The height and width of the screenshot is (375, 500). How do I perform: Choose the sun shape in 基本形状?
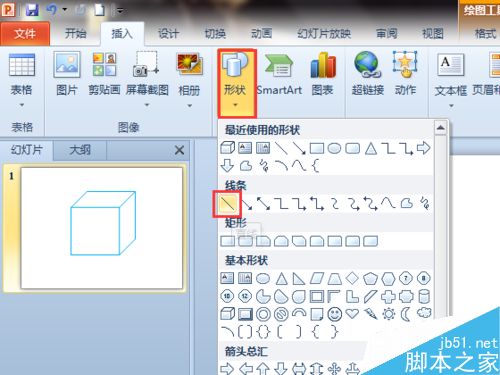tap(389, 314)
